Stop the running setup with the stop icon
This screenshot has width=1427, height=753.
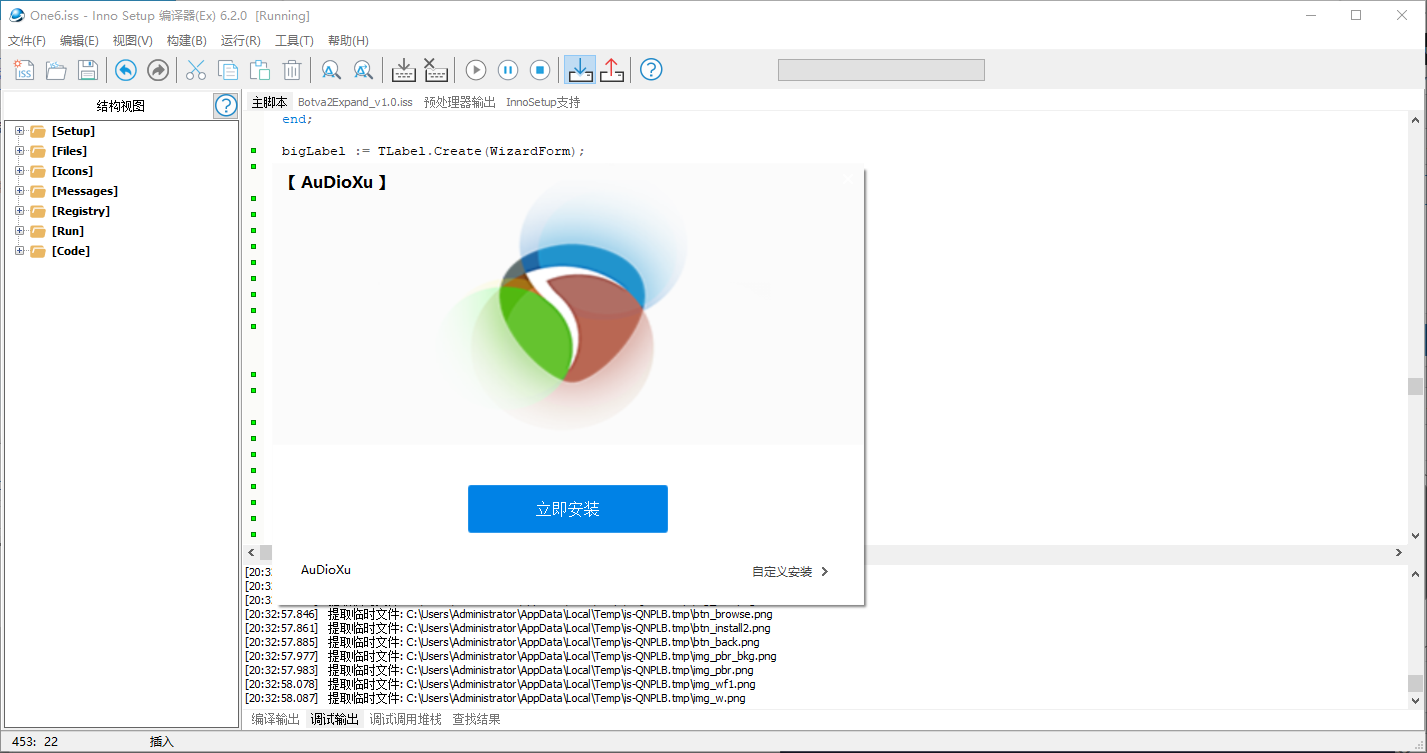[x=540, y=70]
